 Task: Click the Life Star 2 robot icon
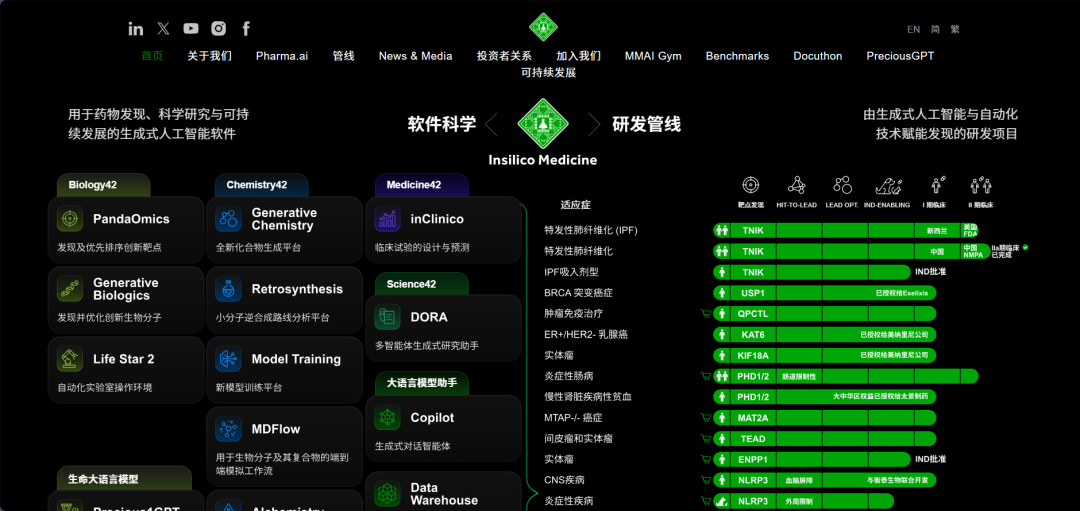pyautogui.click(x=70, y=359)
